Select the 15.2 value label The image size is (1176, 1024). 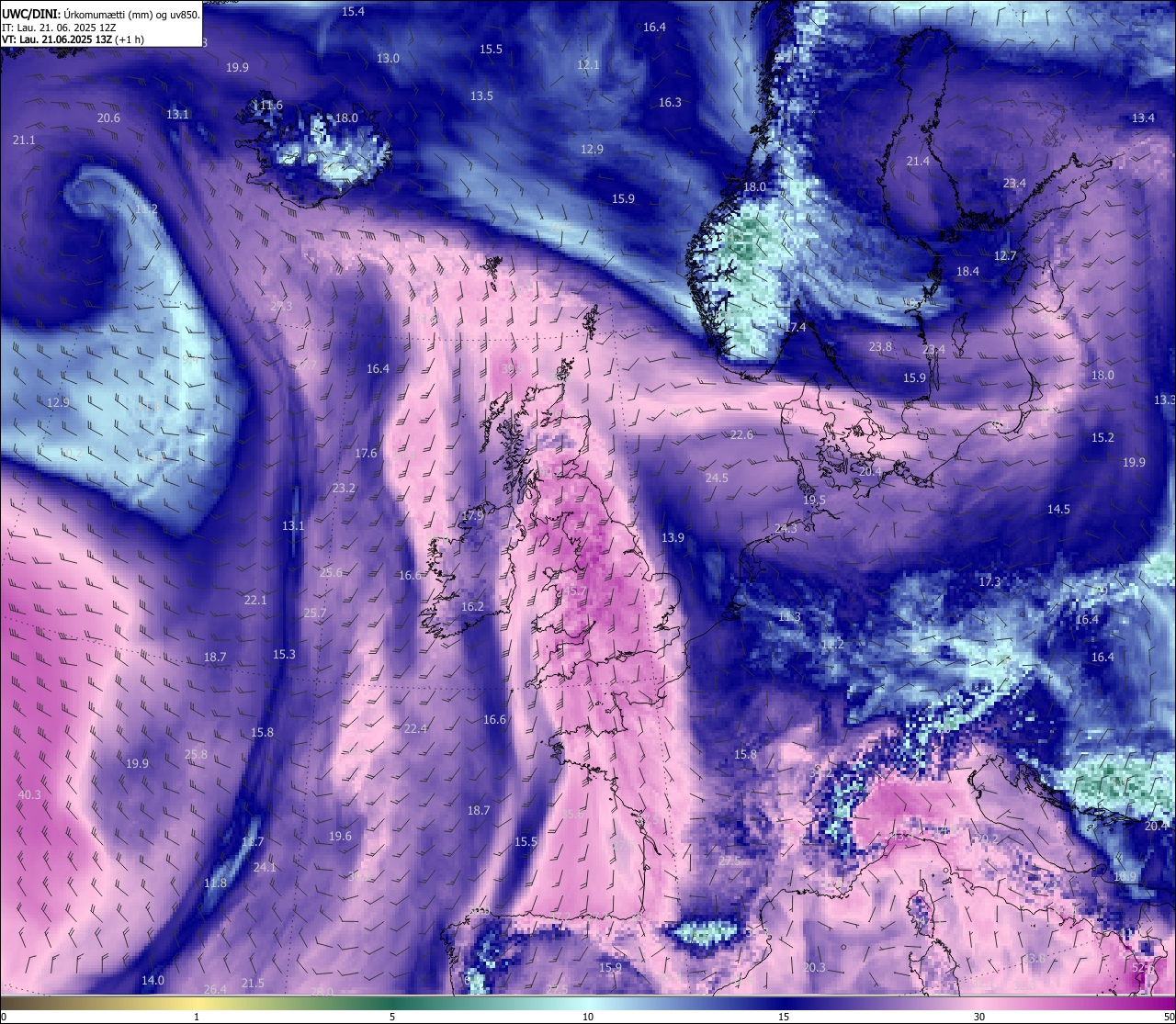[x=1102, y=437]
